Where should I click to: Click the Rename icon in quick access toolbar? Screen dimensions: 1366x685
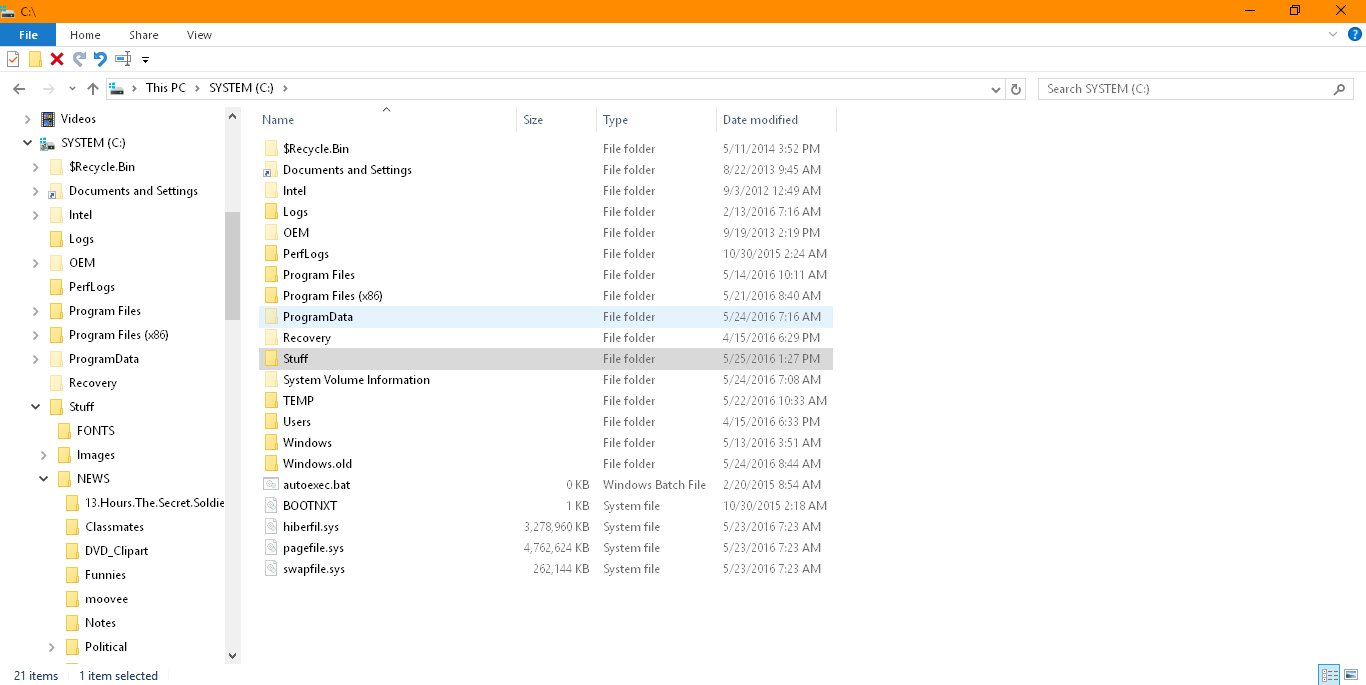click(123, 59)
